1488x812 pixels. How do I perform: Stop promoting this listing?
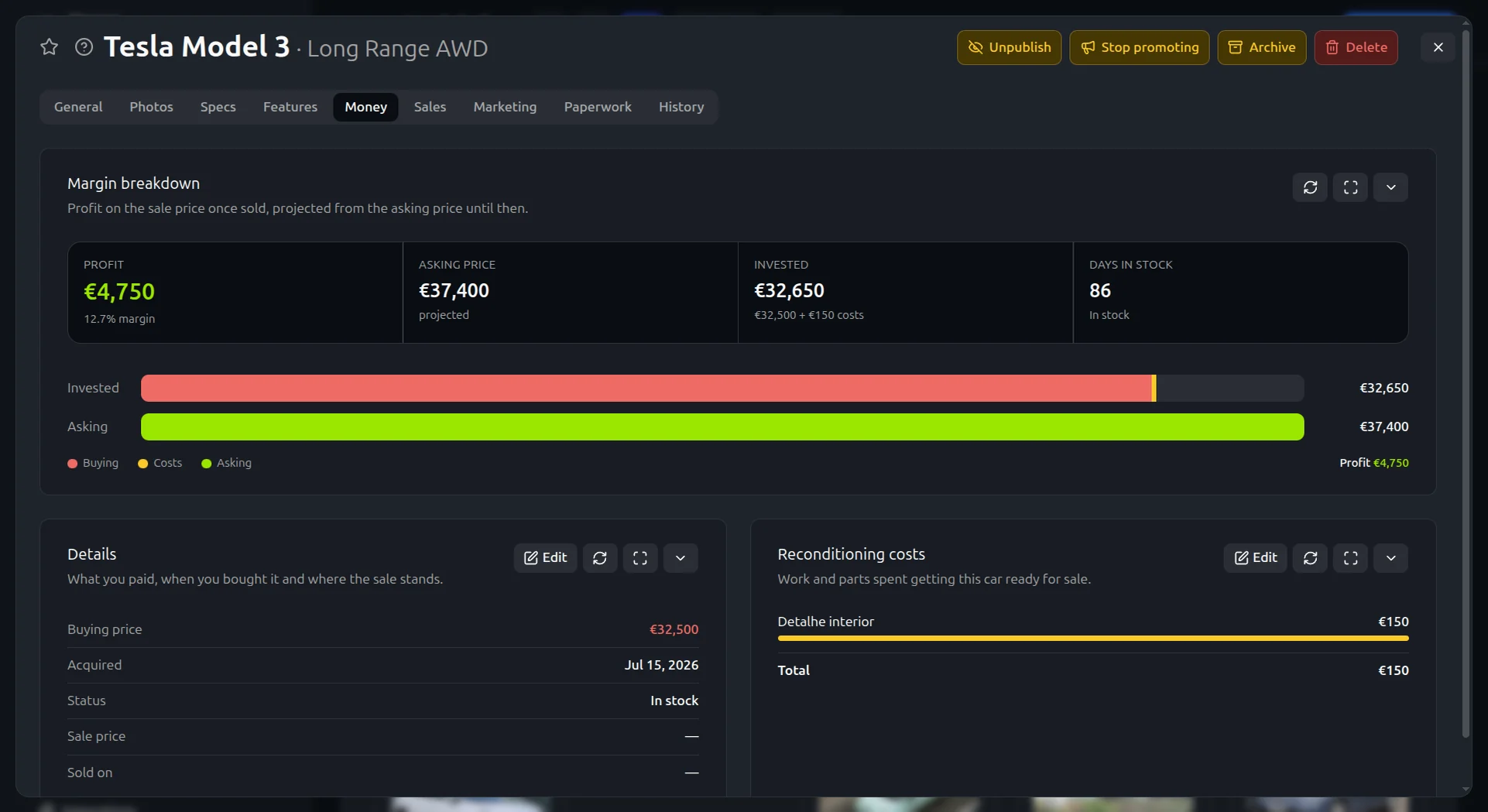1139,47
